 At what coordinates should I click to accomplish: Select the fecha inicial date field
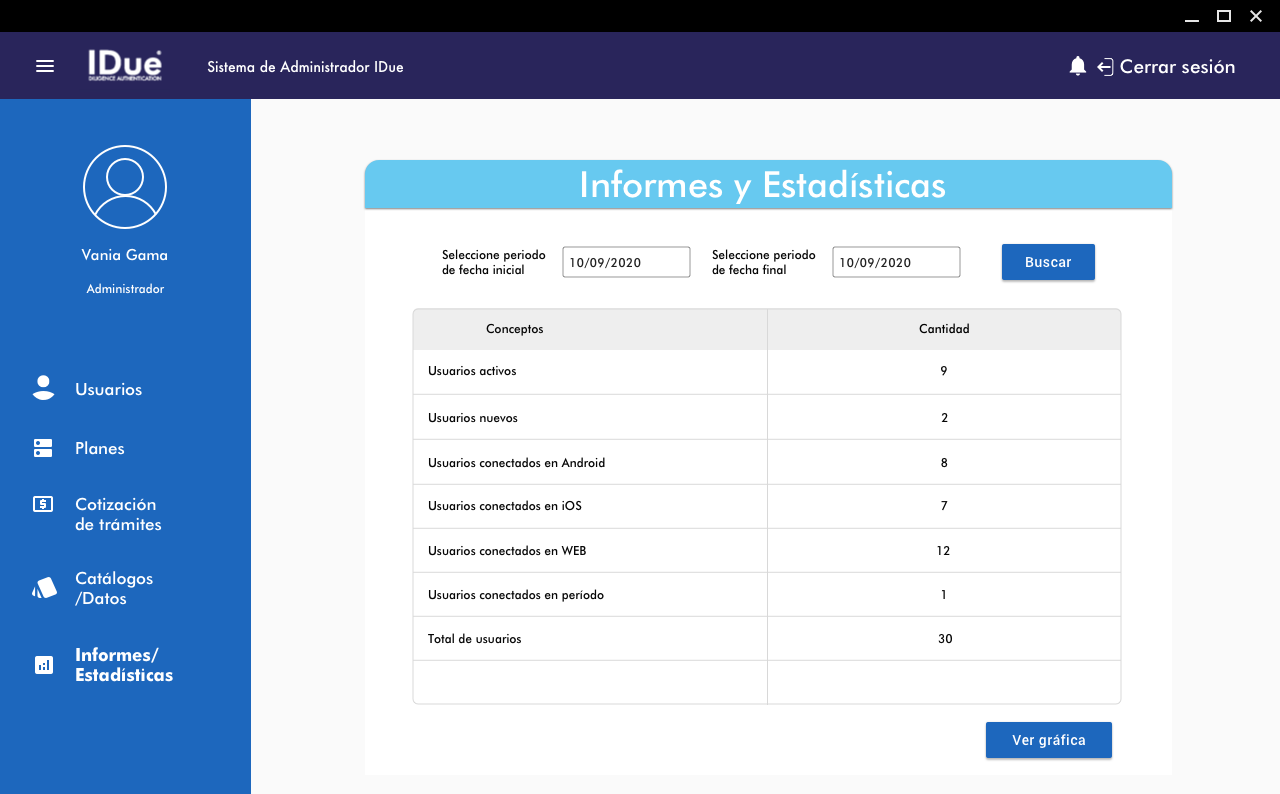pos(626,262)
